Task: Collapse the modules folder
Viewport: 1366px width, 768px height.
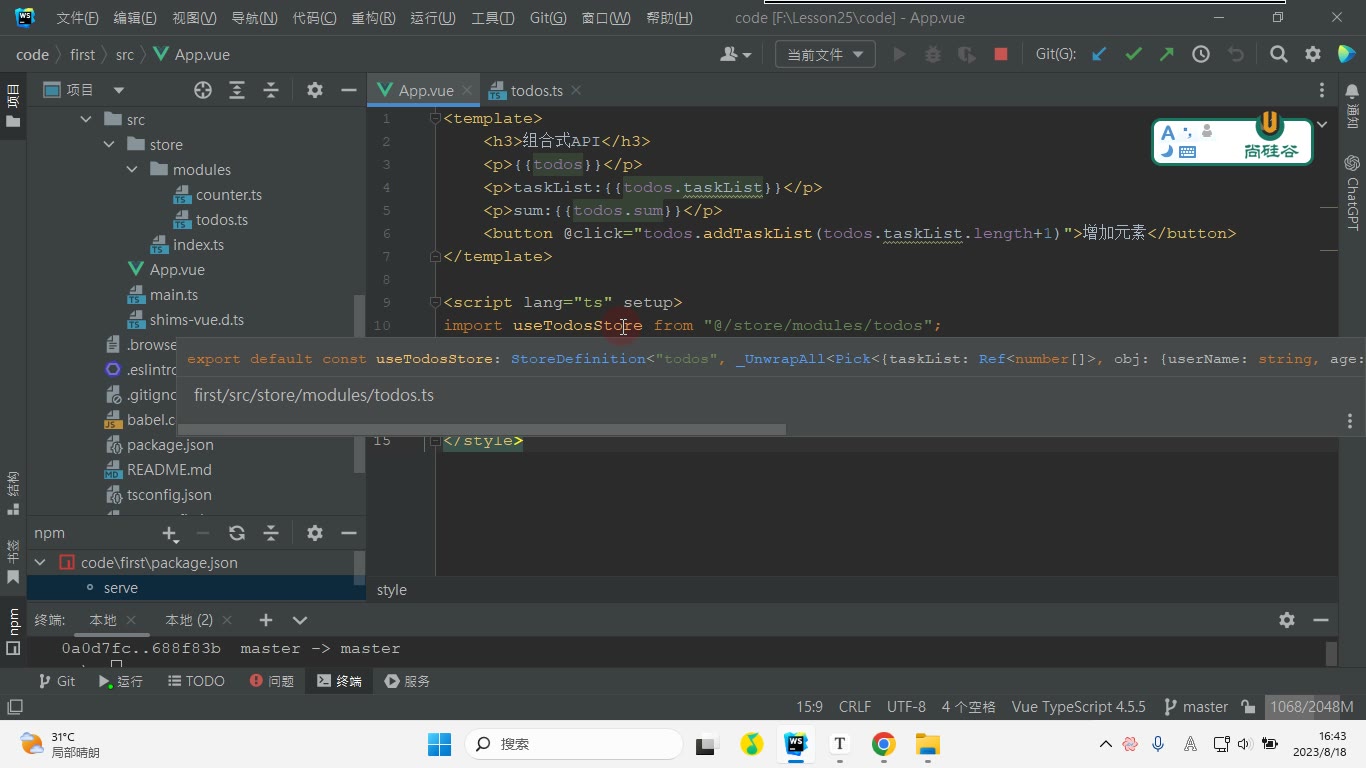Action: pos(132,170)
